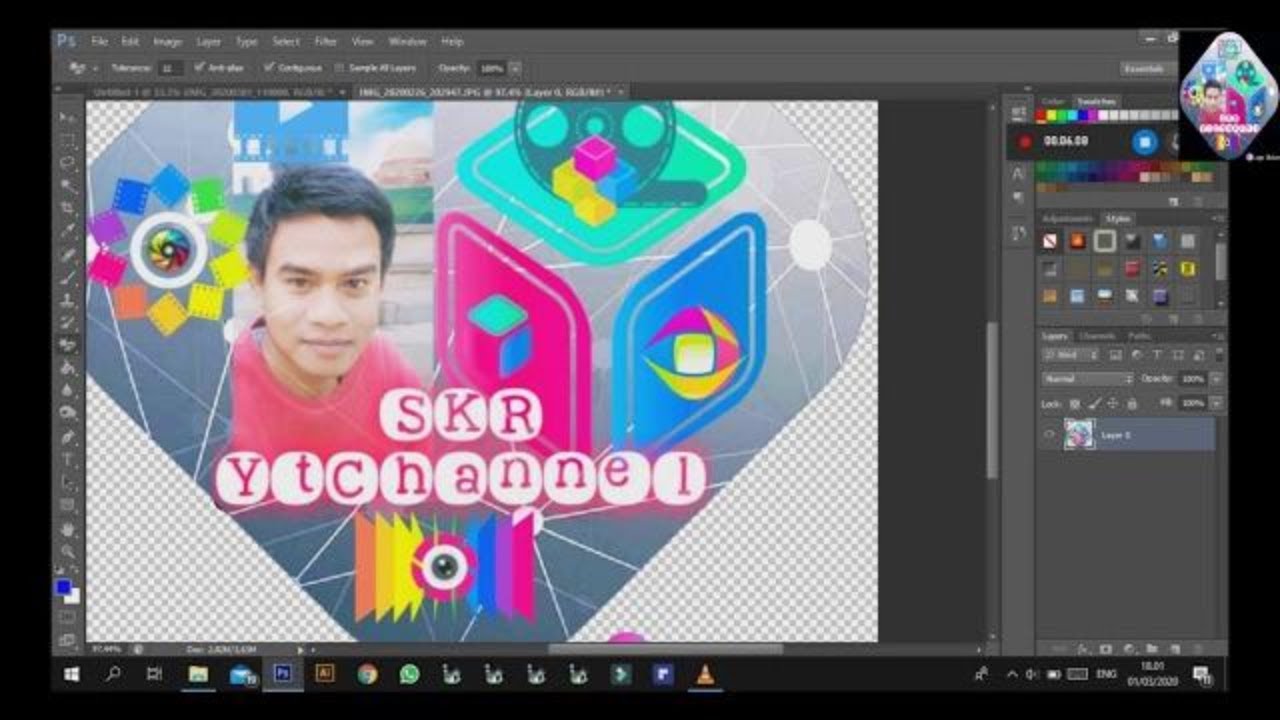The width and height of the screenshot is (1280, 720).
Task: Select the Healing Brush tool
Action: (68, 254)
